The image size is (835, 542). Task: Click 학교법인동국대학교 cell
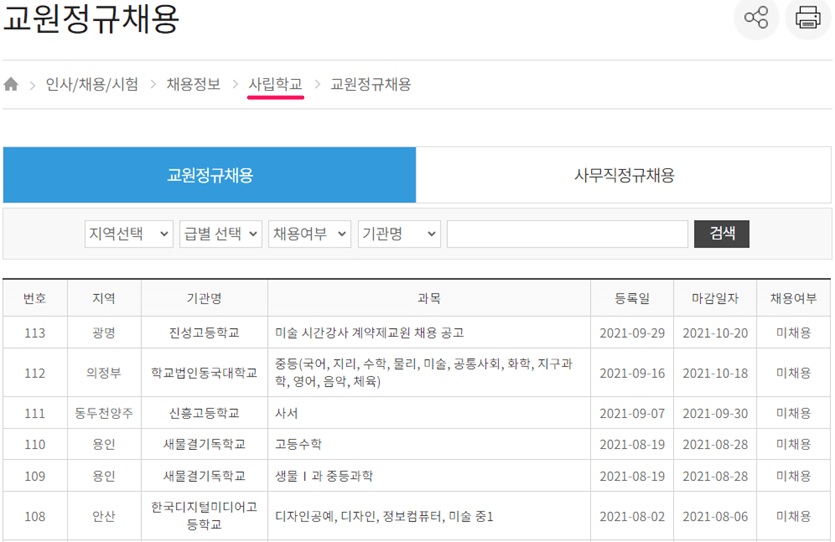(204, 373)
